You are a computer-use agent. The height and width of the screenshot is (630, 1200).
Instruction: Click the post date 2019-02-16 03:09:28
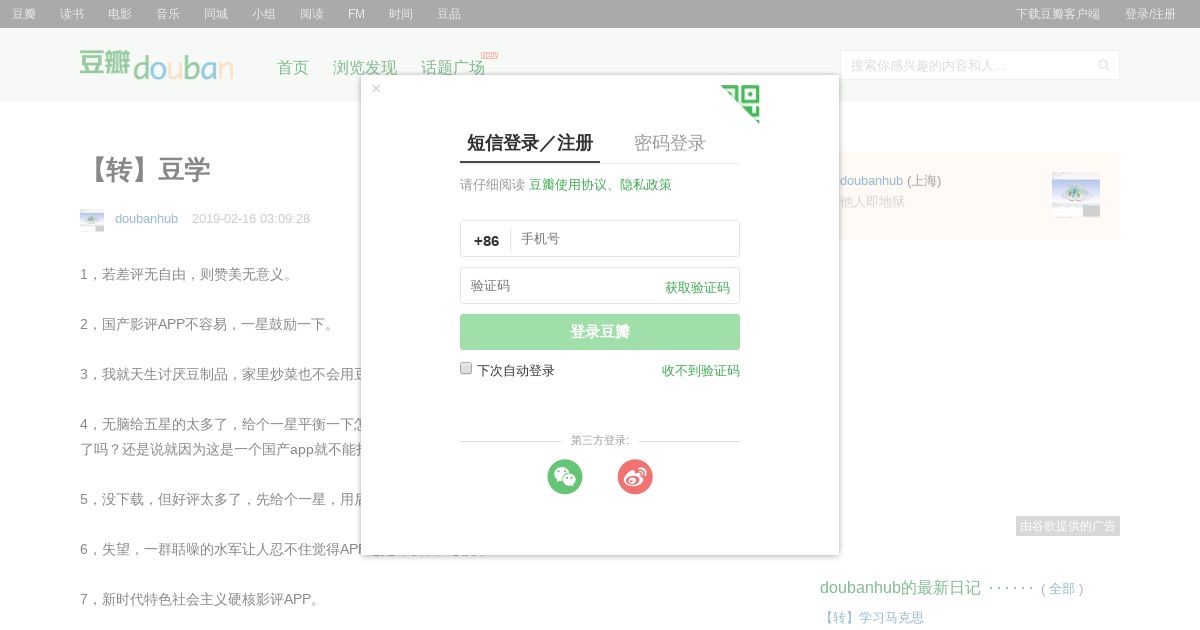point(251,219)
